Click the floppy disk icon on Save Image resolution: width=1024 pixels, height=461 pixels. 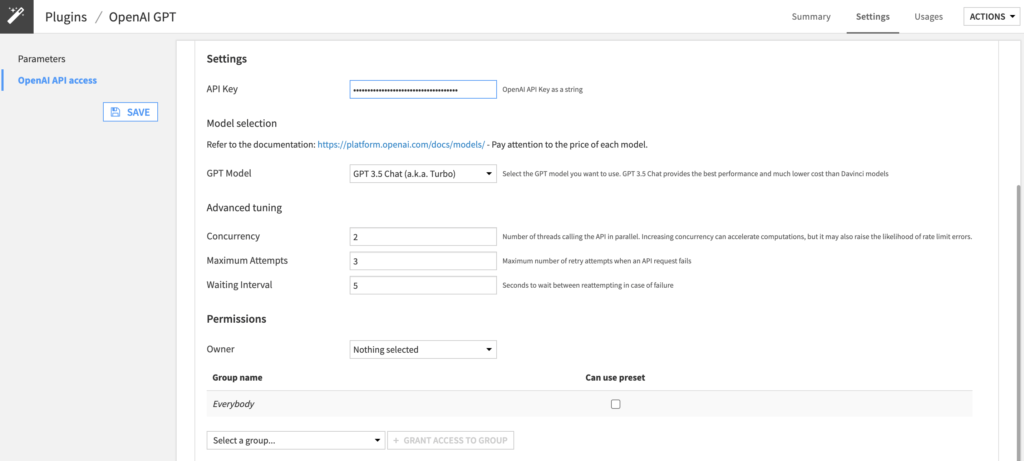tap(116, 112)
